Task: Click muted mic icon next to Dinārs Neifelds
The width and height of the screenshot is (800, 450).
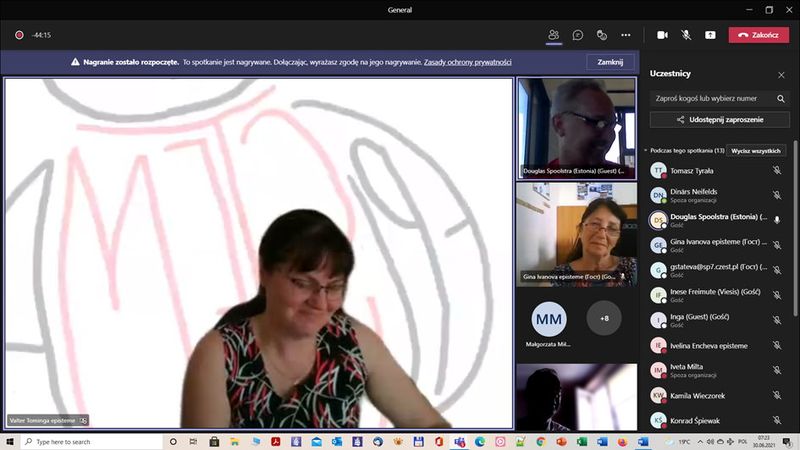Action: tap(777, 195)
